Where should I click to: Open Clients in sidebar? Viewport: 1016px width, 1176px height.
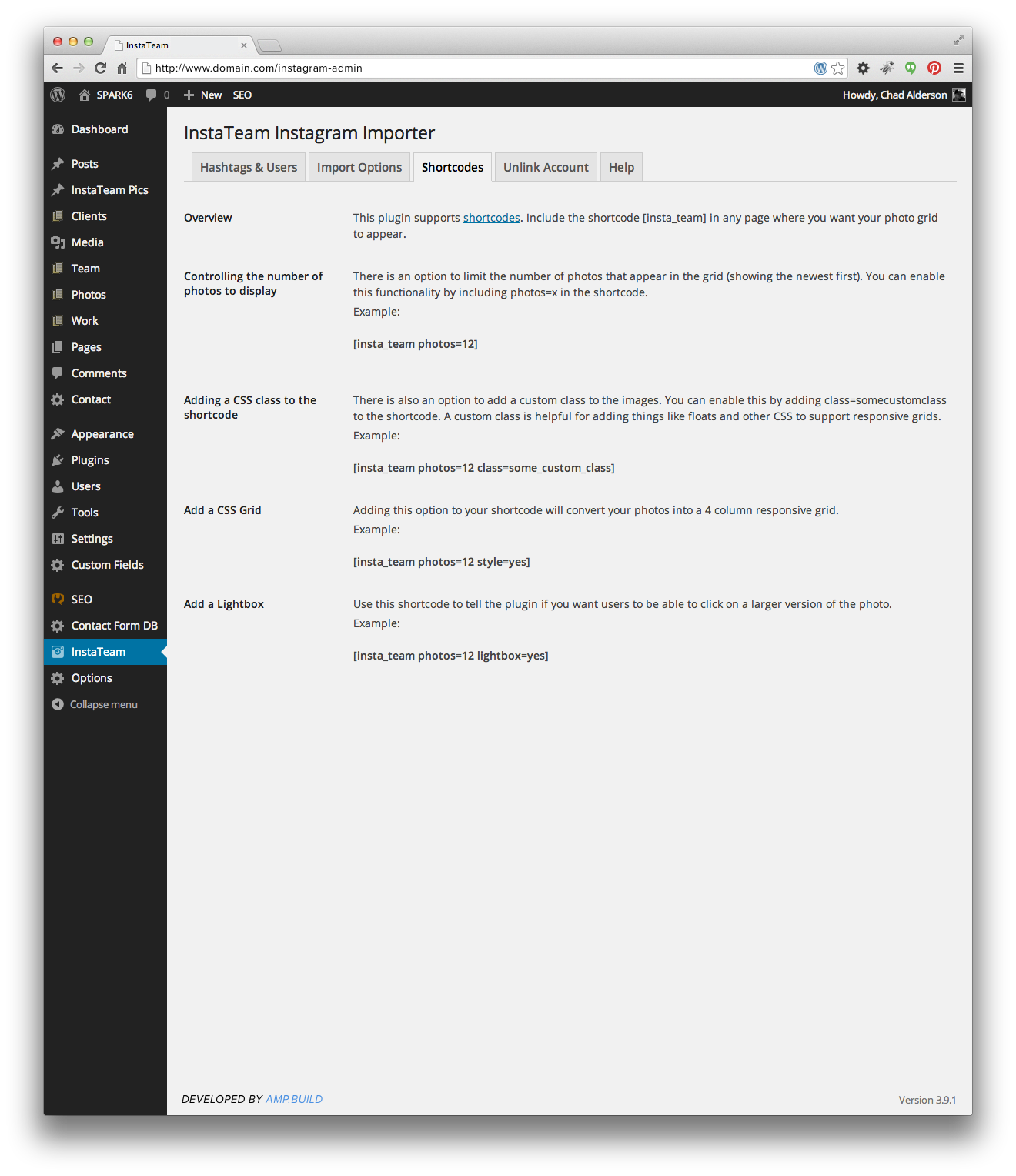[105, 216]
